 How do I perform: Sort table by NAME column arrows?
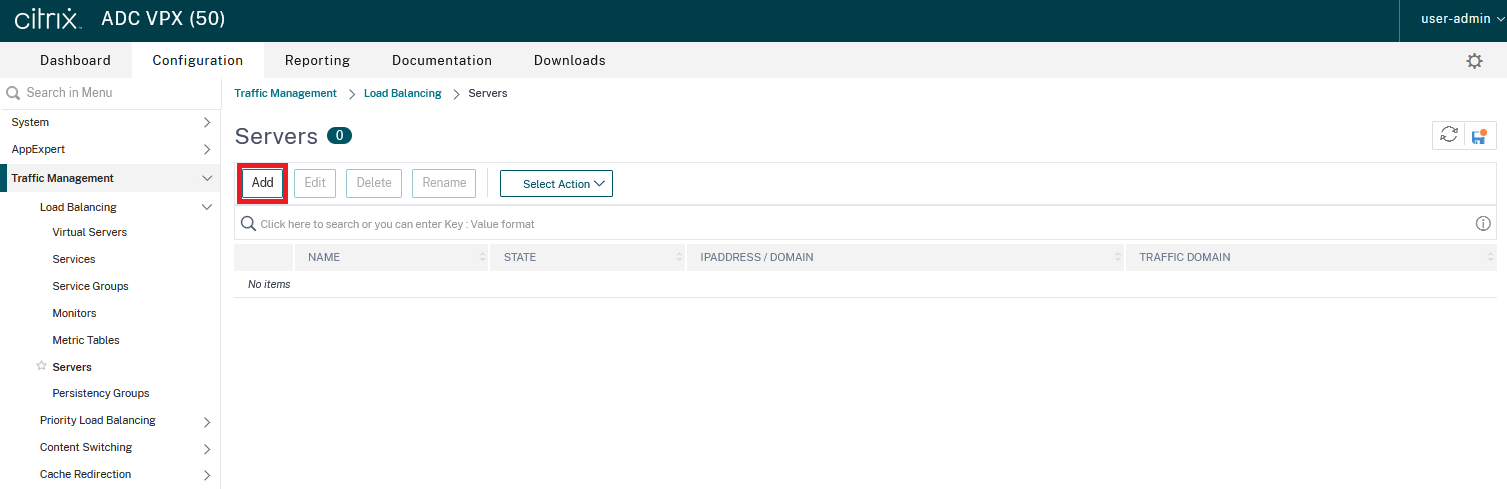pyautogui.click(x=483, y=257)
